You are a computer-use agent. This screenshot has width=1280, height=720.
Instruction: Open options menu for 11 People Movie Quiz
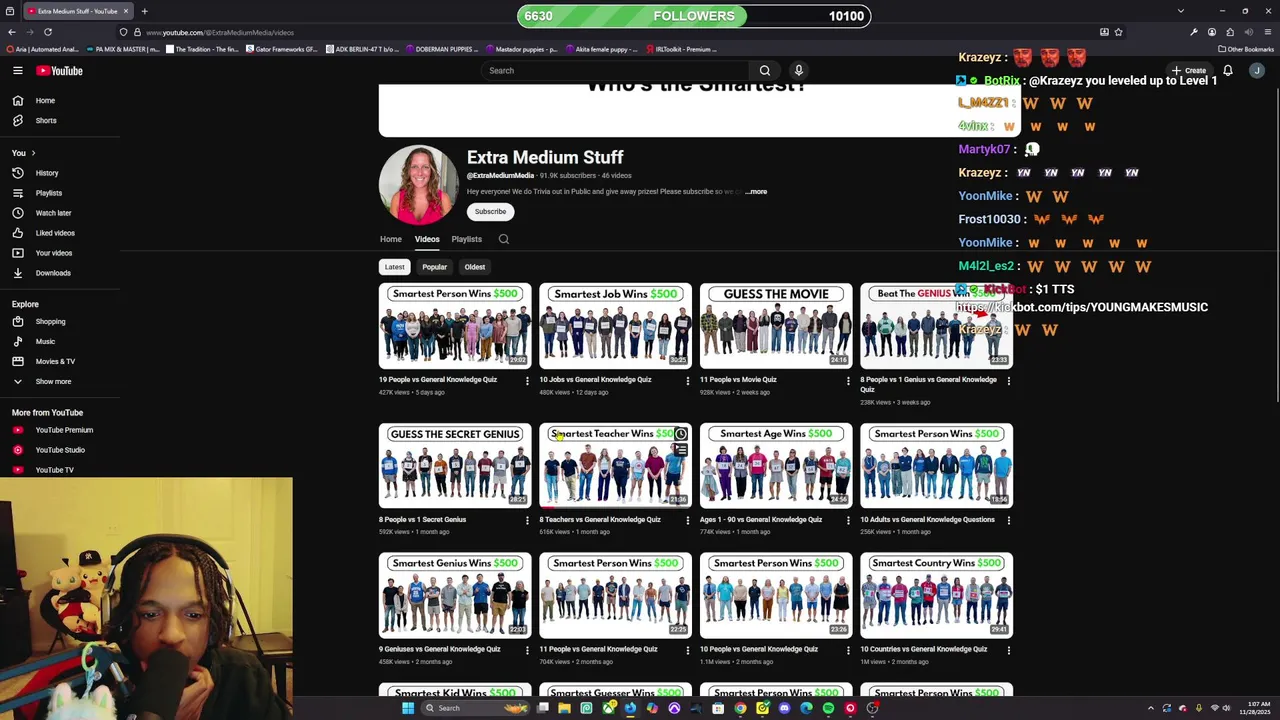click(848, 380)
